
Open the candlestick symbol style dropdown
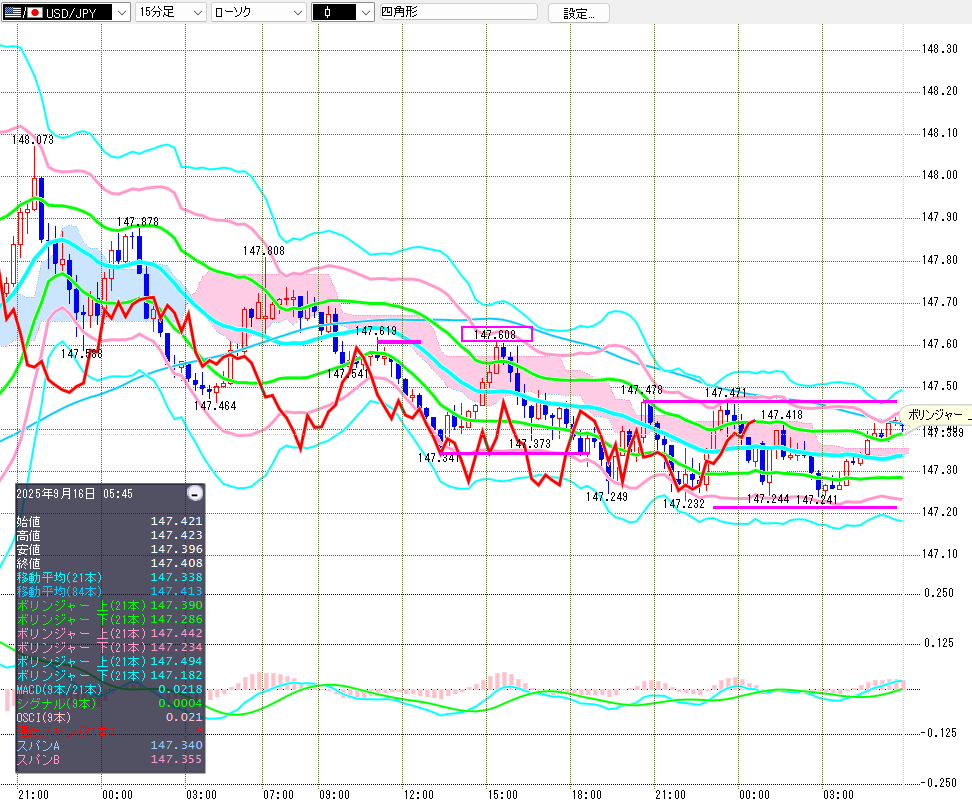click(342, 12)
